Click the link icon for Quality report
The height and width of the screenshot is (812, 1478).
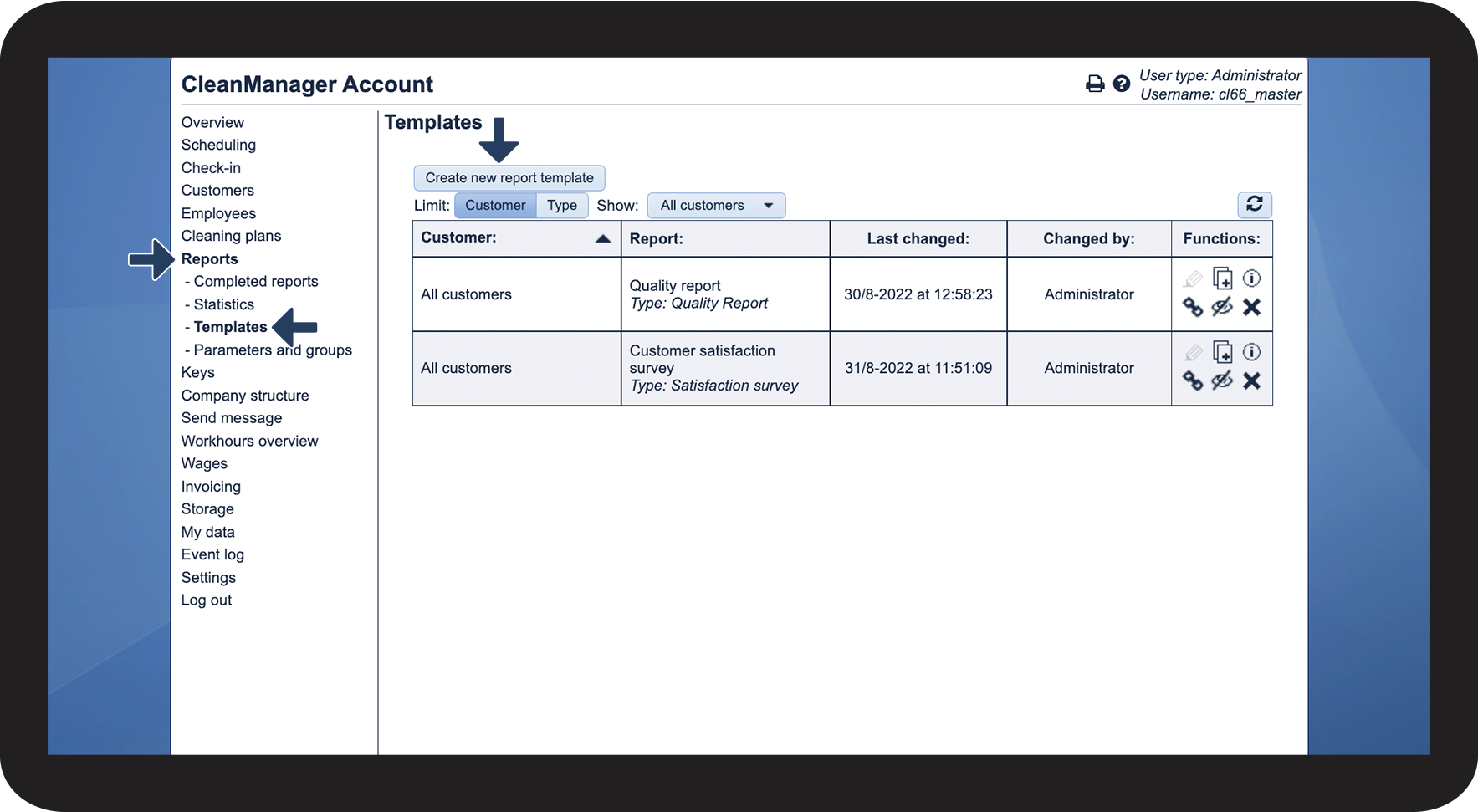1193,307
